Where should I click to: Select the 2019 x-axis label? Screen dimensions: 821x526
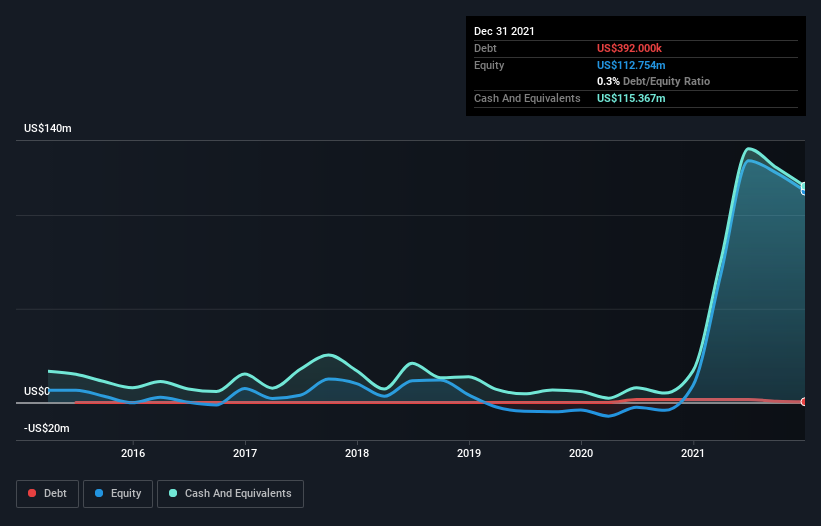point(469,453)
